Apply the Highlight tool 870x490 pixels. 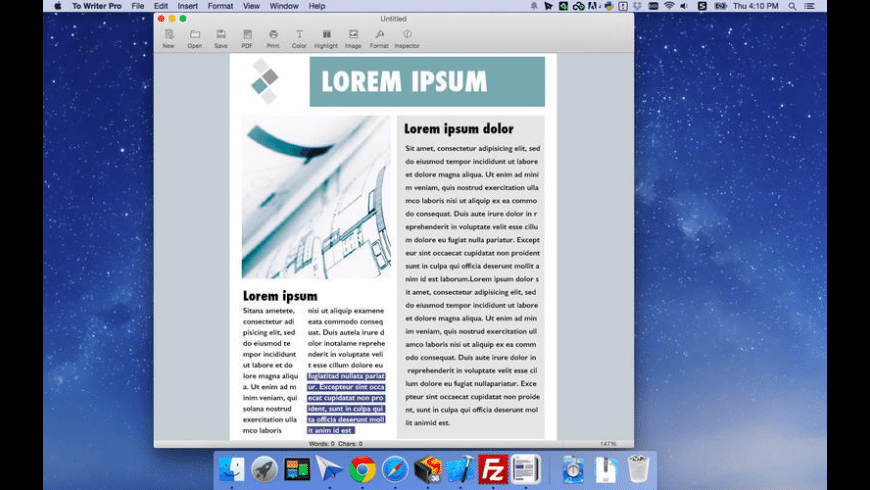coord(326,38)
